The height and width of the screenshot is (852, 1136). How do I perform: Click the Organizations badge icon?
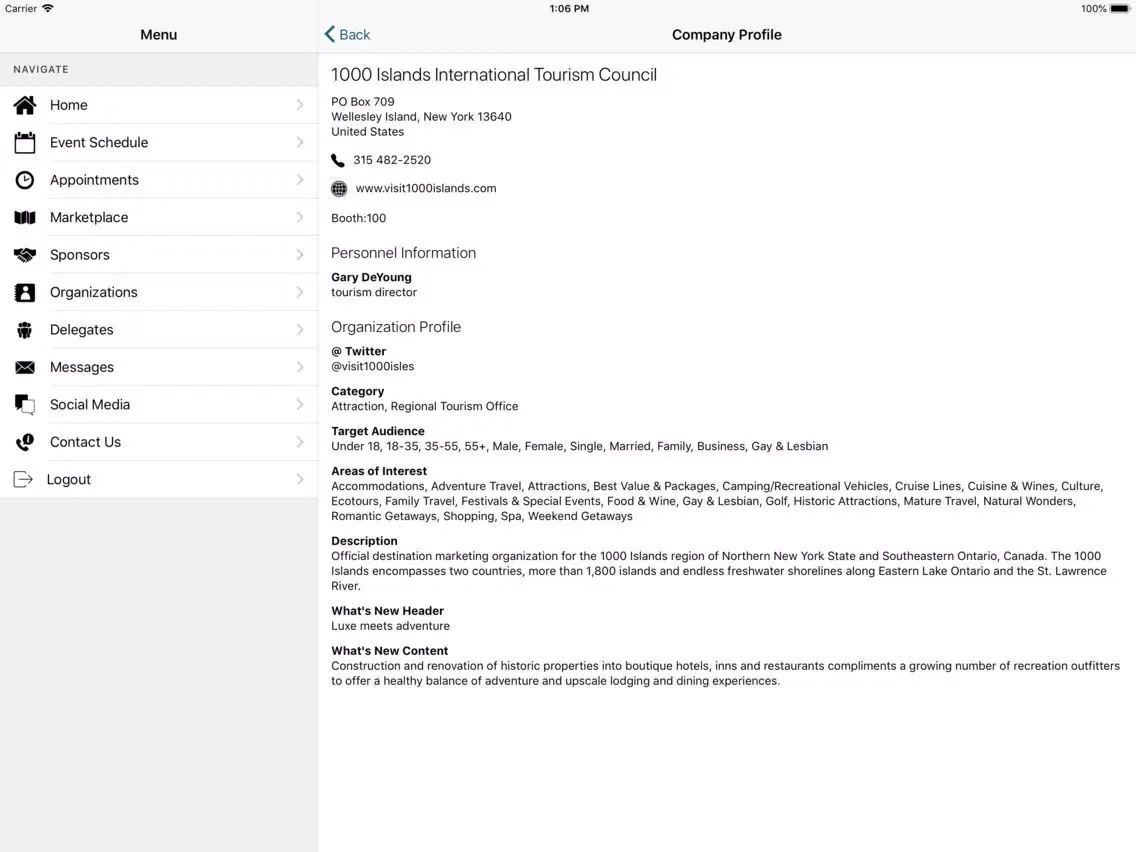pyautogui.click(x=25, y=293)
